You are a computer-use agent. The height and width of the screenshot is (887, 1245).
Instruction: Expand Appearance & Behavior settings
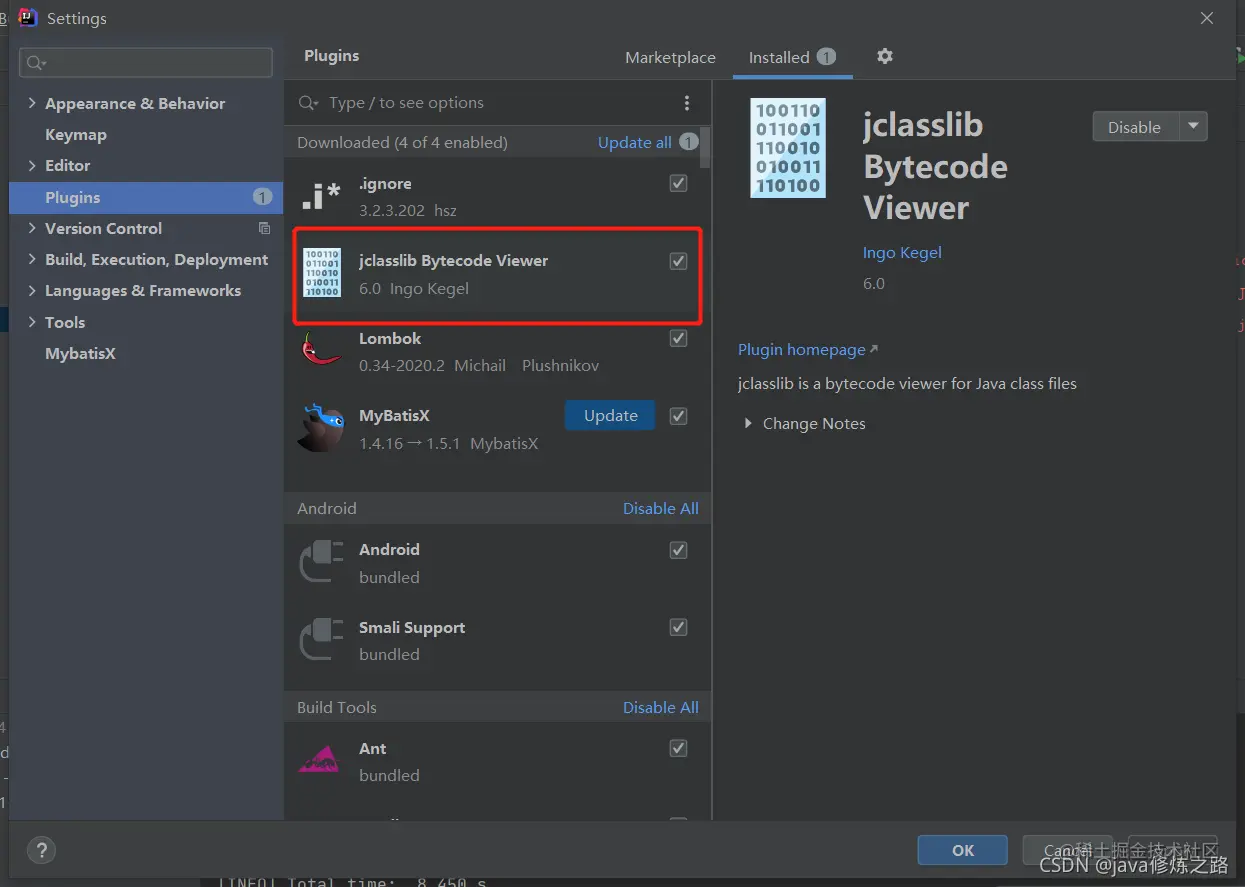32,103
